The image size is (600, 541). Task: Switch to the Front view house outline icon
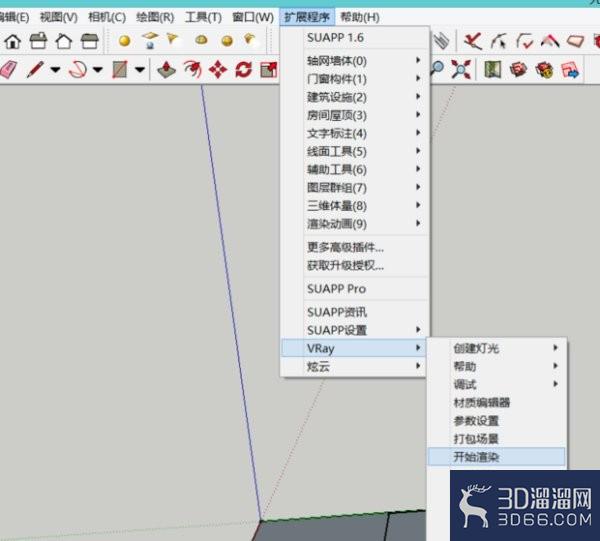[x=64, y=41]
